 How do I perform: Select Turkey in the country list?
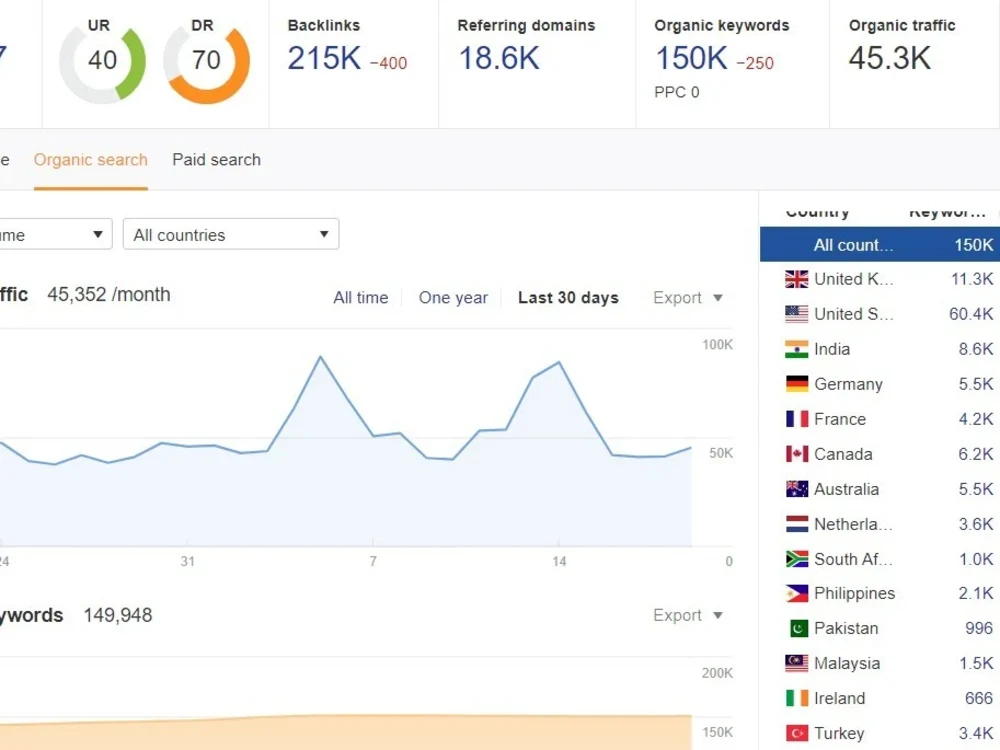click(x=839, y=733)
